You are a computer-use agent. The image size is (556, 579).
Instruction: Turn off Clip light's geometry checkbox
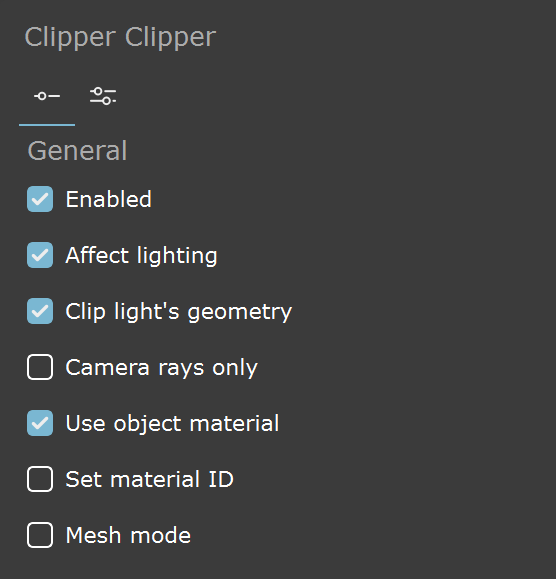point(40,311)
